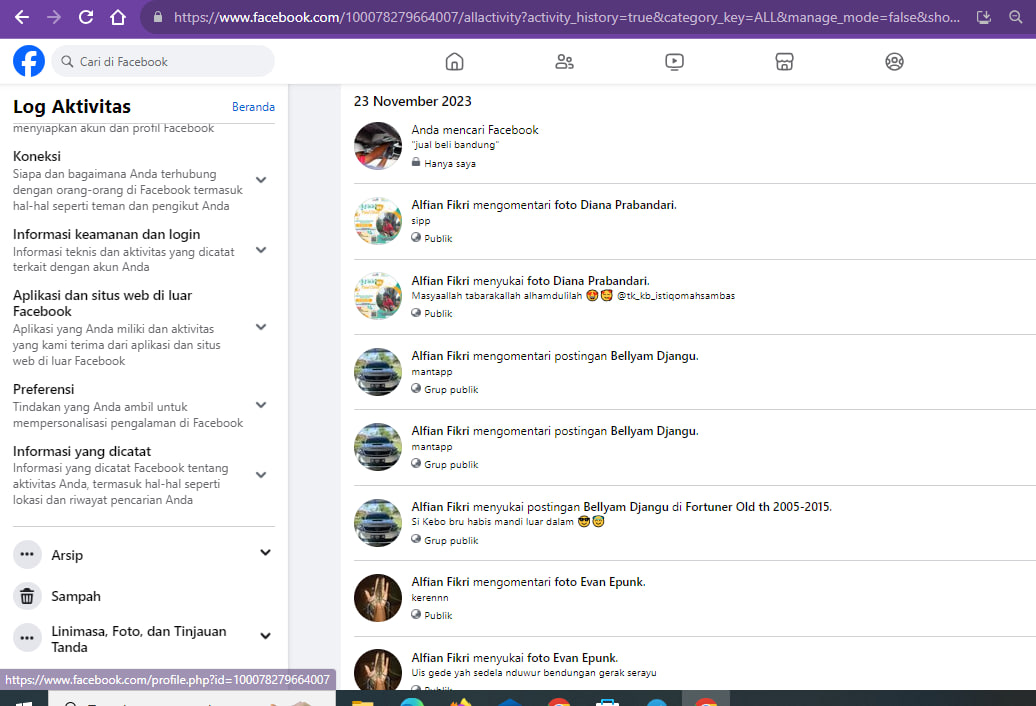Open the Watch video icon
This screenshot has width=1036, height=706.
pyautogui.click(x=674, y=61)
